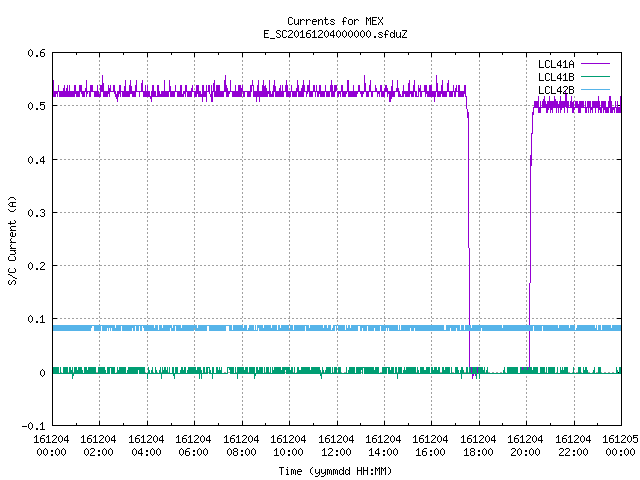The width and height of the screenshot is (640, 480).
Task: Click the purple LCL41A trace at 22:00
Action: 574,107
